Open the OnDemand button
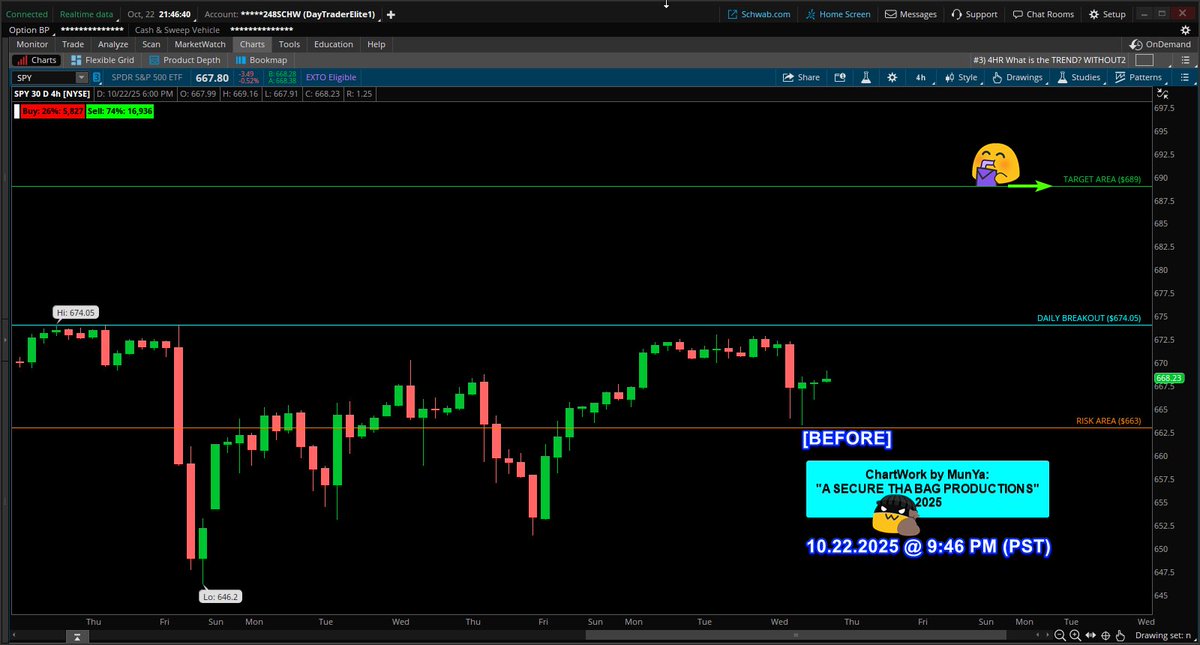 click(x=1159, y=44)
